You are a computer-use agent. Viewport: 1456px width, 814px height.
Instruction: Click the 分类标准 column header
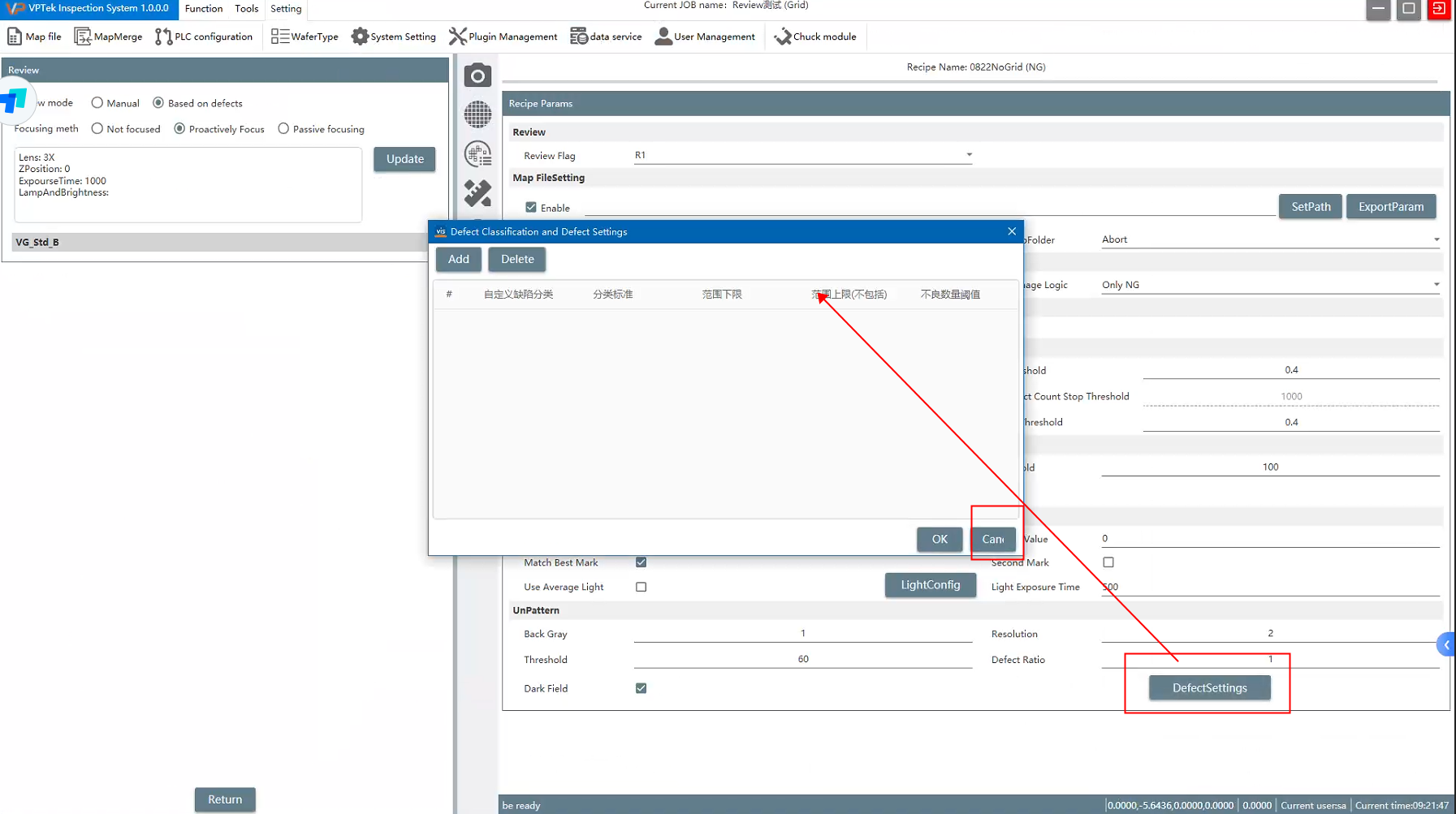pyautogui.click(x=612, y=295)
